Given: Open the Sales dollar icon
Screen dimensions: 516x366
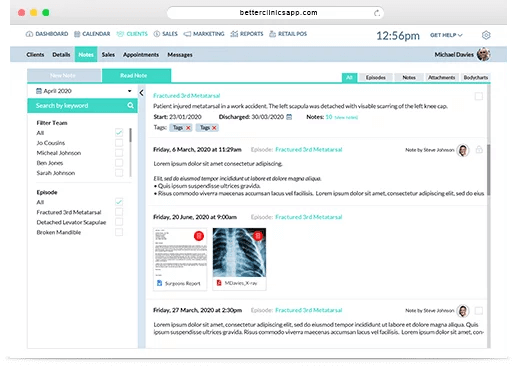Looking at the screenshot, I should click(157, 34).
